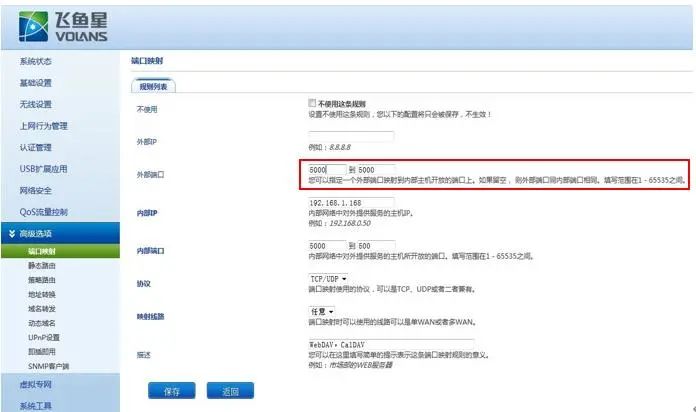Go to QoS流量控制
Screen dimensions: 696x412
(44, 212)
